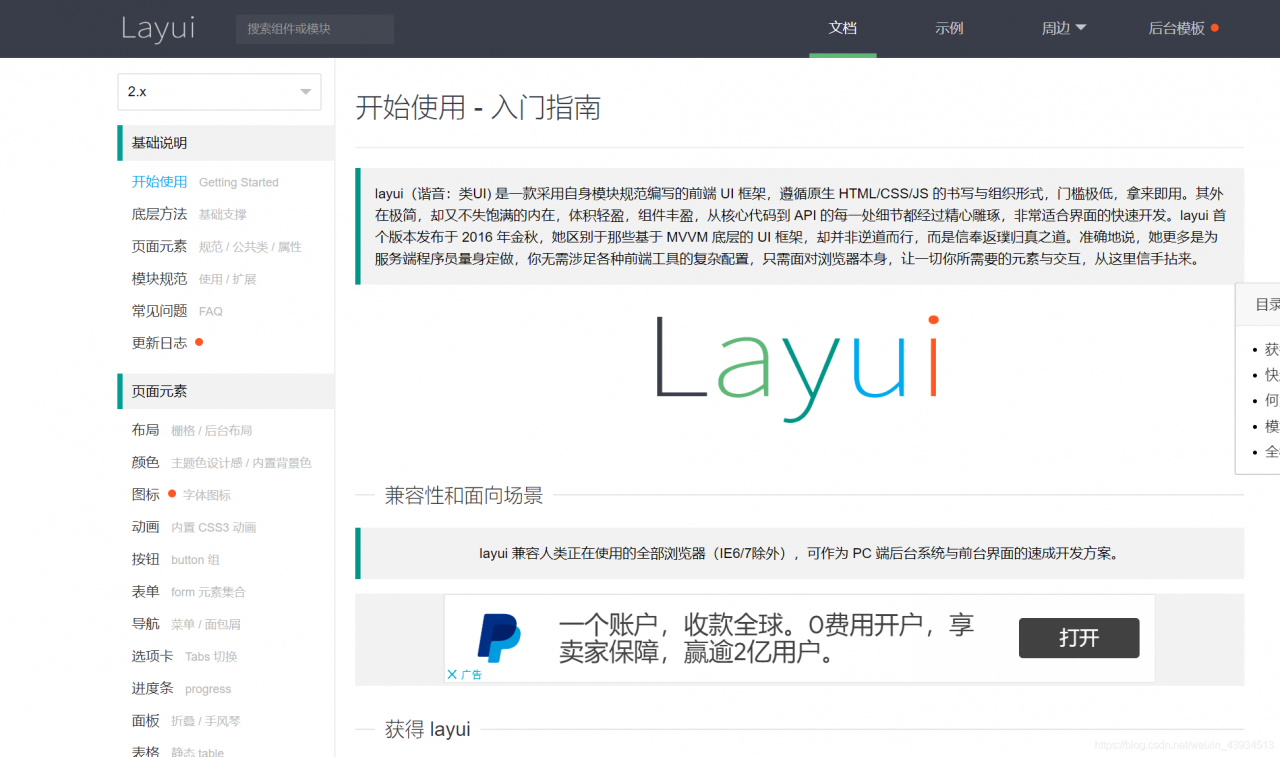Image resolution: width=1280 pixels, height=757 pixels.
Task: Click the 打开 button in PayPal ad
Action: [1079, 638]
